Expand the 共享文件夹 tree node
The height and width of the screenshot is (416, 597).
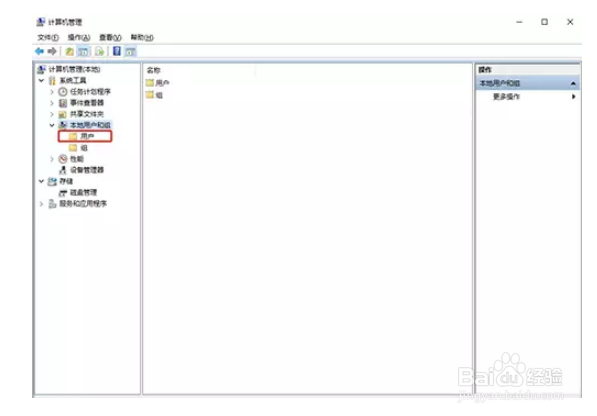tap(52, 114)
